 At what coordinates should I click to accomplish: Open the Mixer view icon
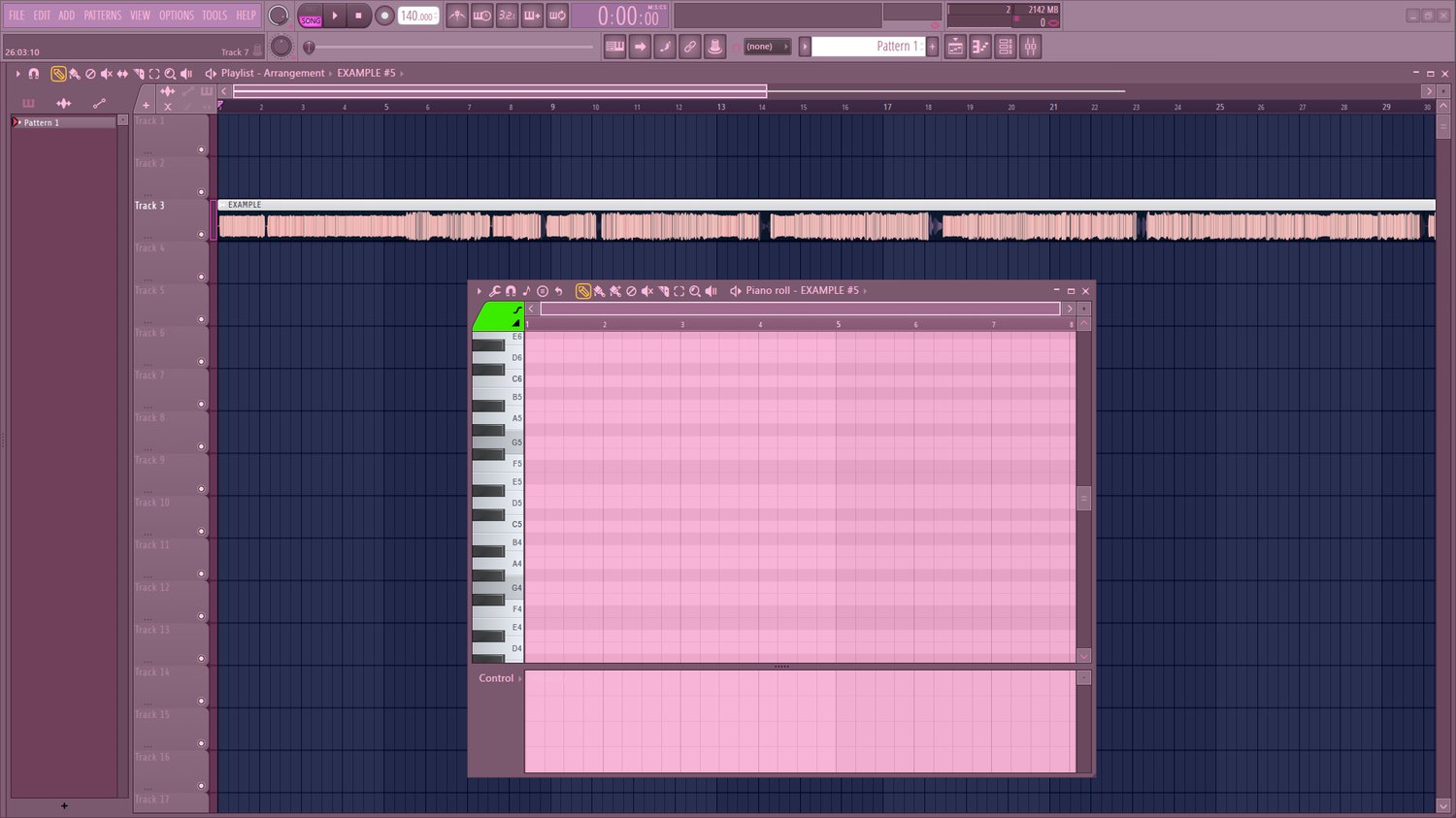point(1031,47)
